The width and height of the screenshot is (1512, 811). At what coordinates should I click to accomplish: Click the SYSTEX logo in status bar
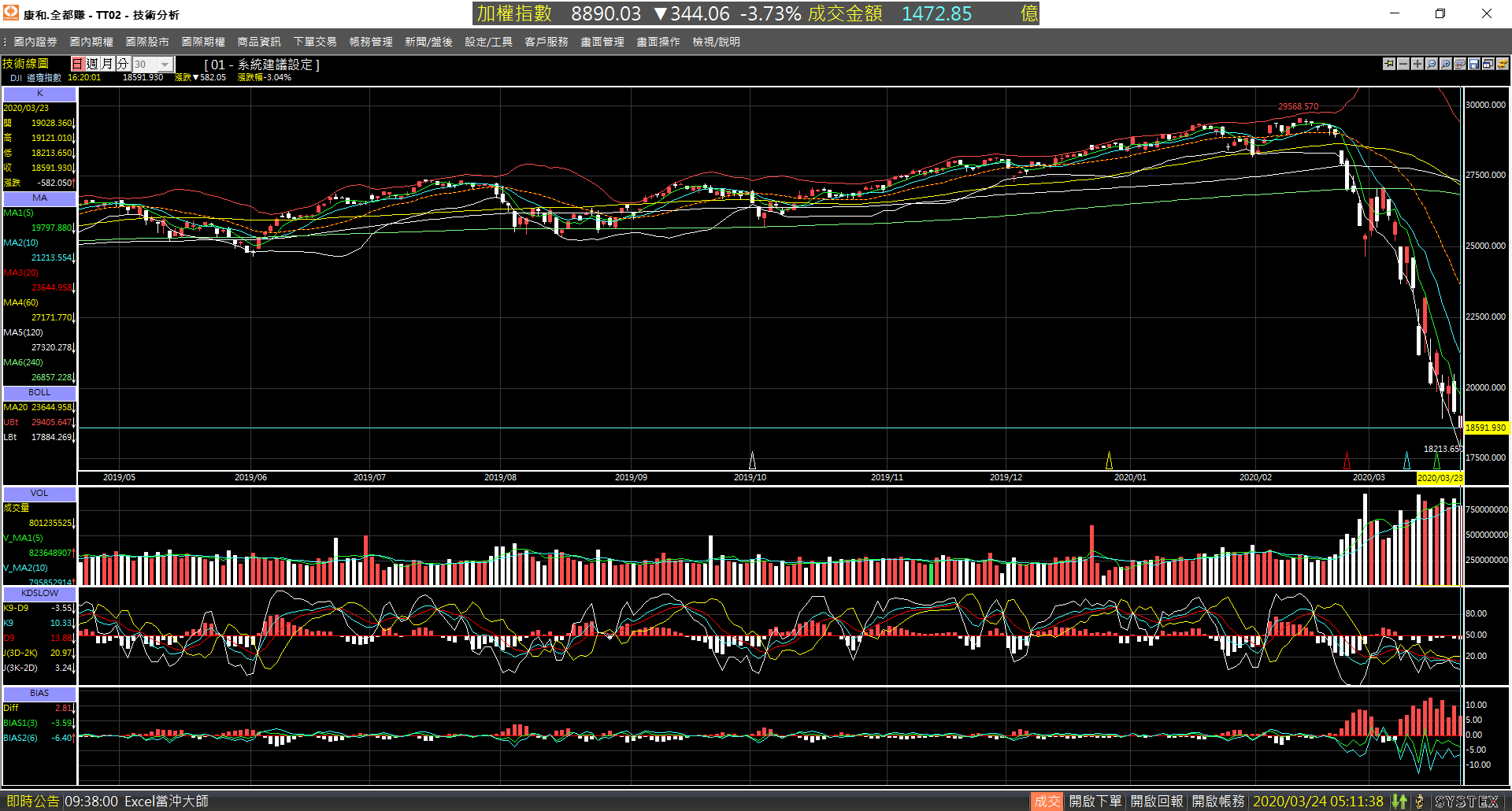coord(1466,802)
